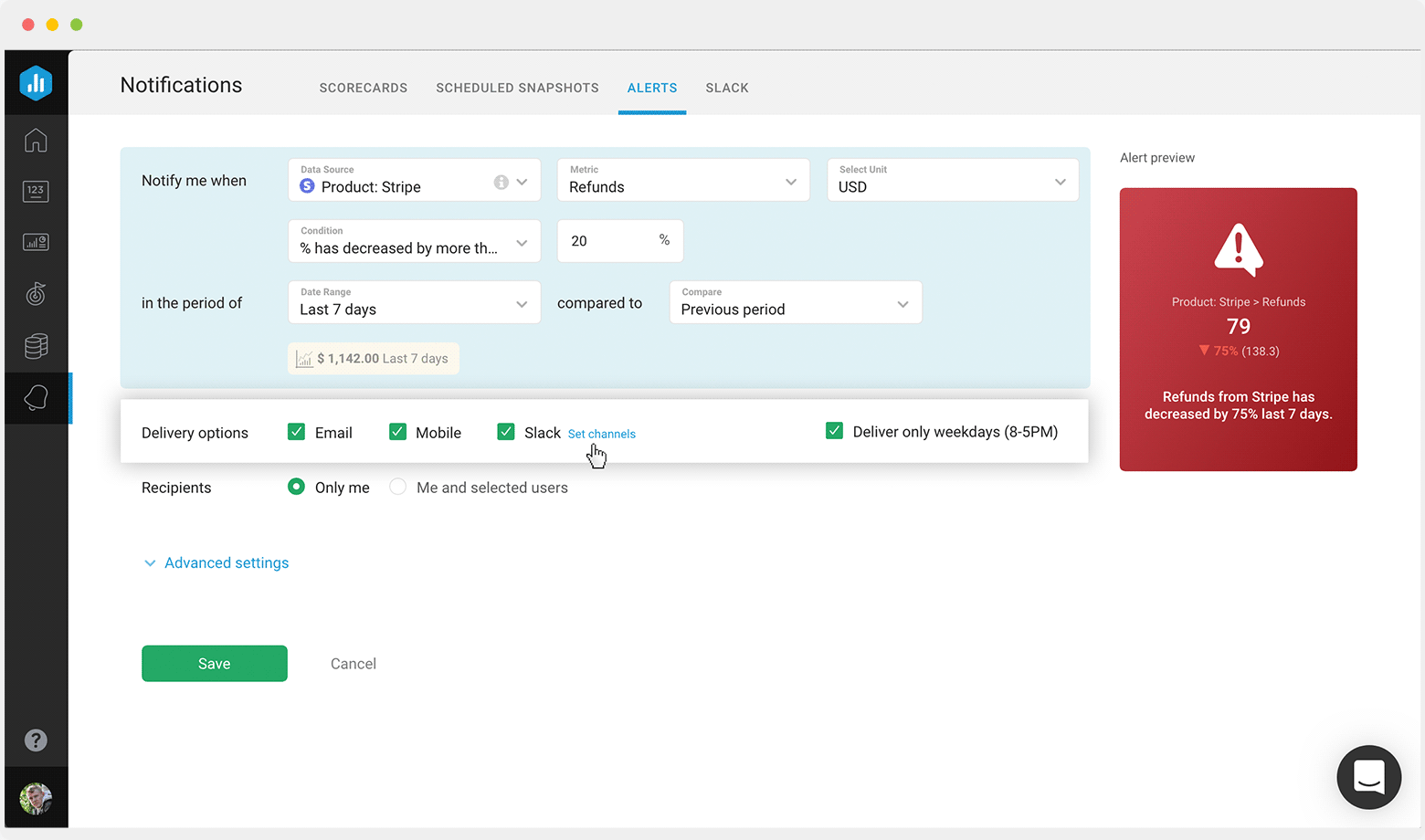Uncheck the Mobile delivery option

point(397,432)
